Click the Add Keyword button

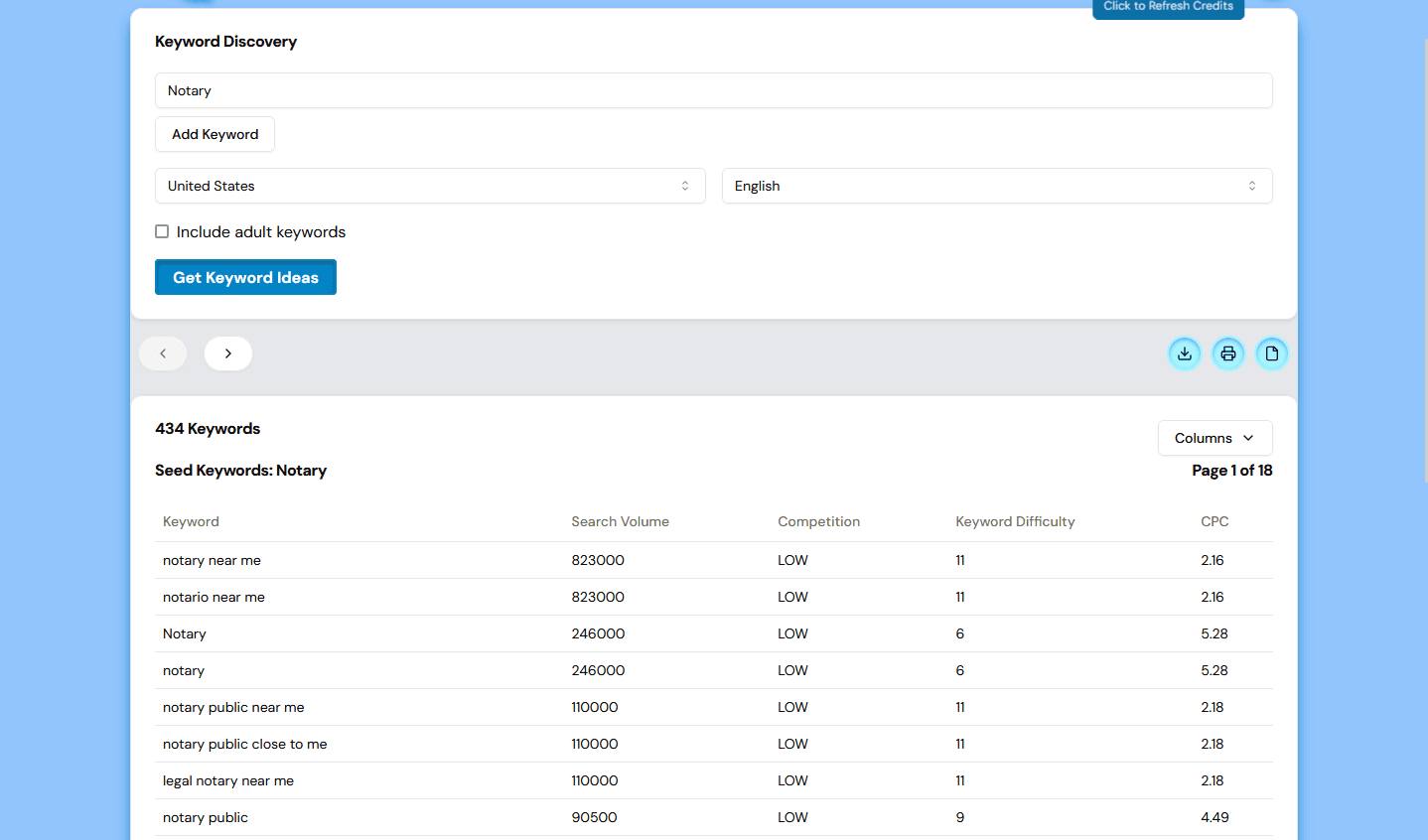click(x=214, y=133)
